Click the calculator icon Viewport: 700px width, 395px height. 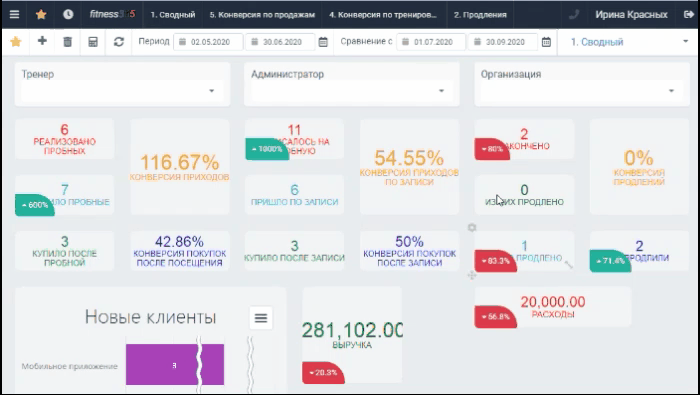pos(93,42)
